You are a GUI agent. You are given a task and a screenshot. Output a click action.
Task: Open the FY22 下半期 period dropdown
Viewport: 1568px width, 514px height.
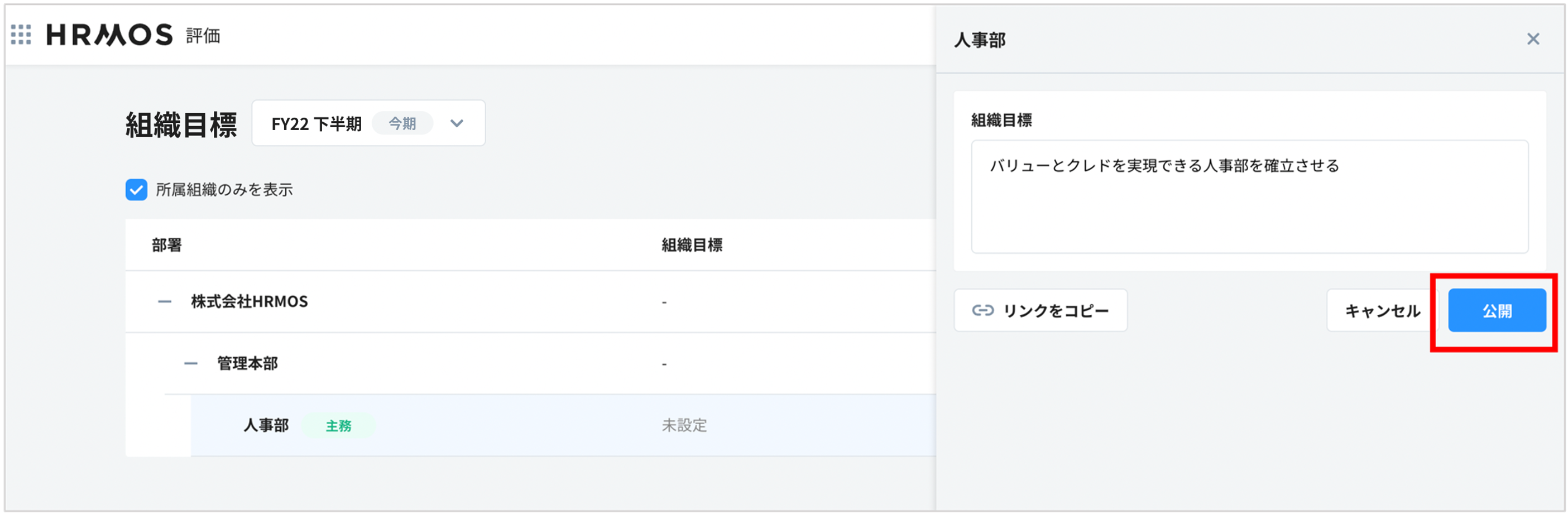(368, 123)
